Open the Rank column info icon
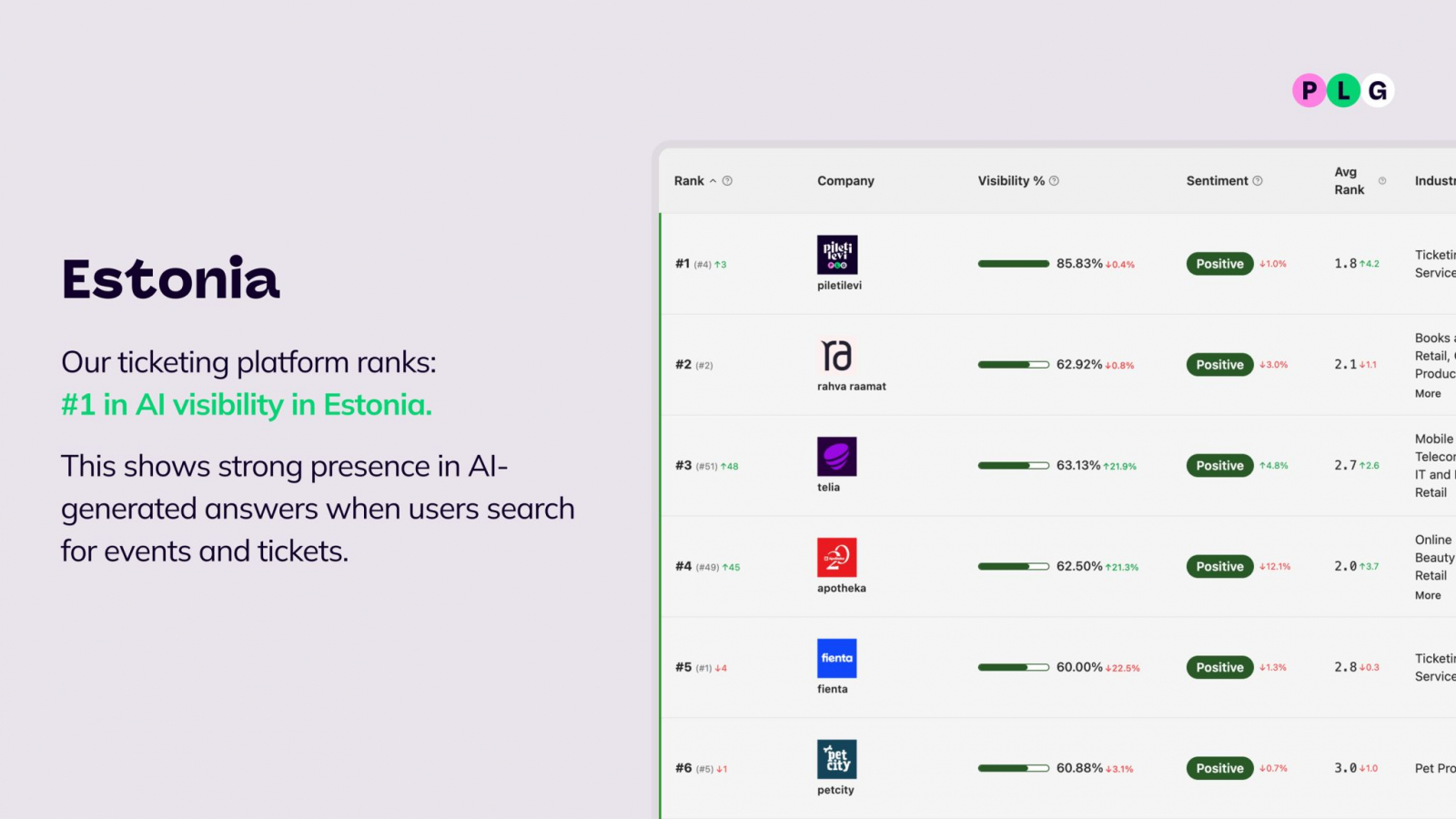This screenshot has height=819, width=1456. (727, 181)
